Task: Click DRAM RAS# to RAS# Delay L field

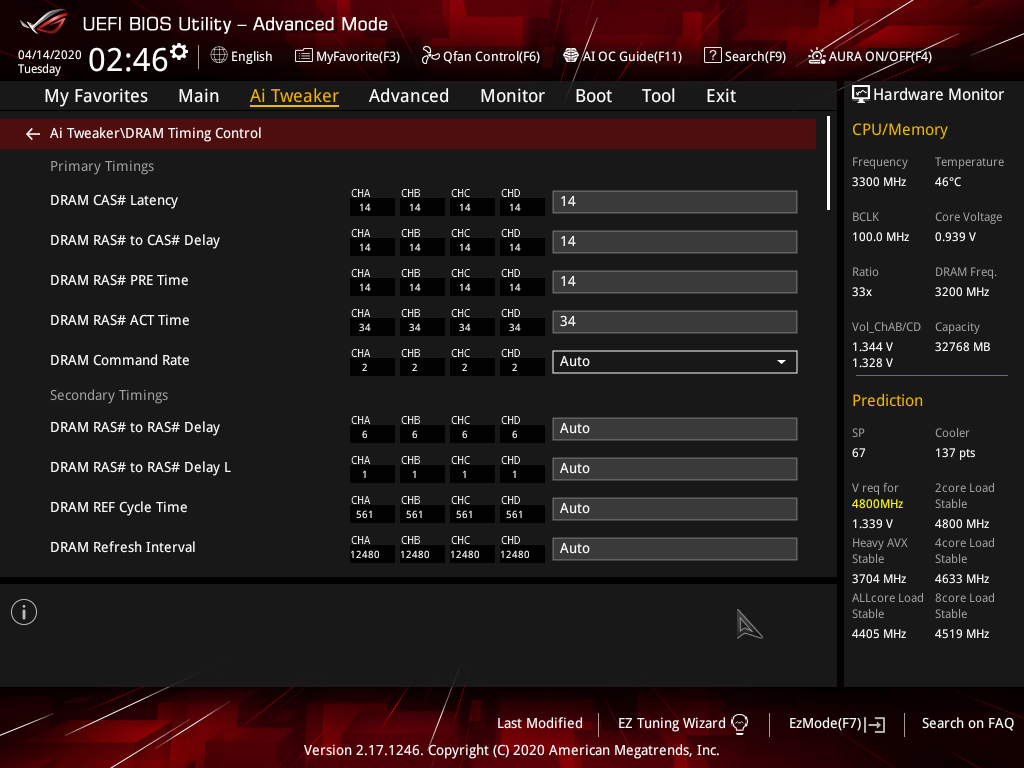Action: click(675, 469)
